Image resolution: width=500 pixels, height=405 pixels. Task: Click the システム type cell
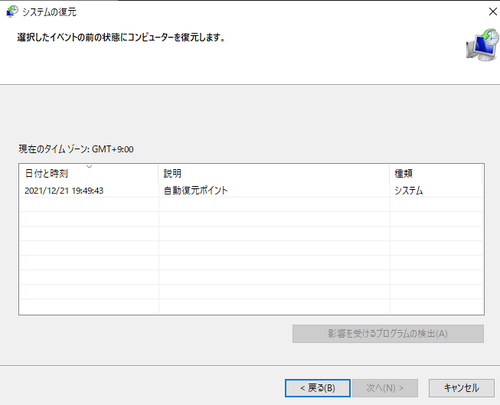(x=409, y=191)
